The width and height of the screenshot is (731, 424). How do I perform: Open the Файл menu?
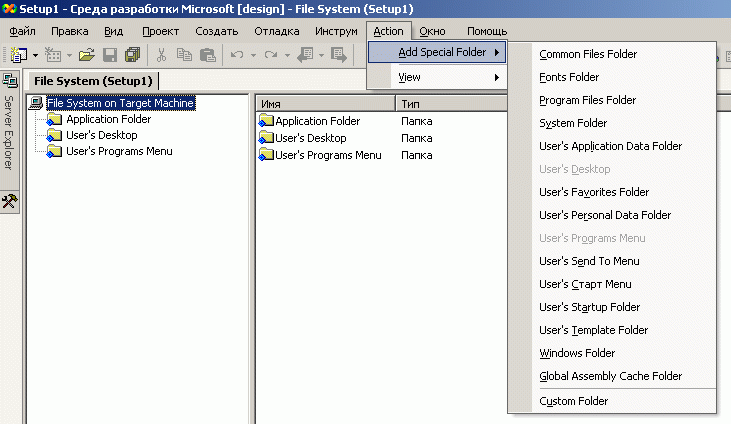click(x=22, y=31)
